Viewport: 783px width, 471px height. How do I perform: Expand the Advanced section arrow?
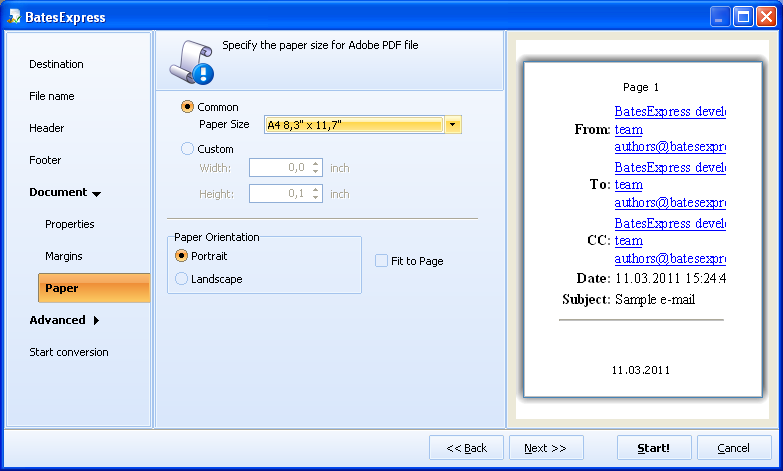pyautogui.click(x=96, y=320)
